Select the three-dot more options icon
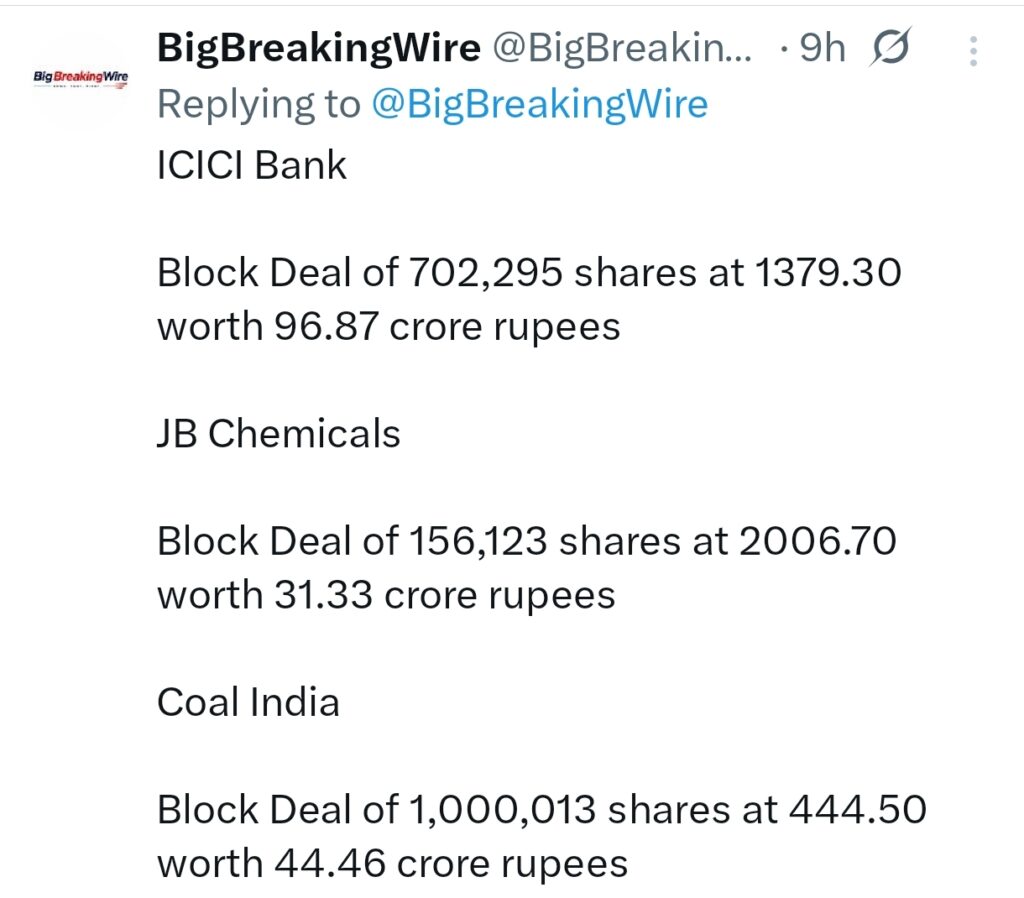 [x=971, y=50]
